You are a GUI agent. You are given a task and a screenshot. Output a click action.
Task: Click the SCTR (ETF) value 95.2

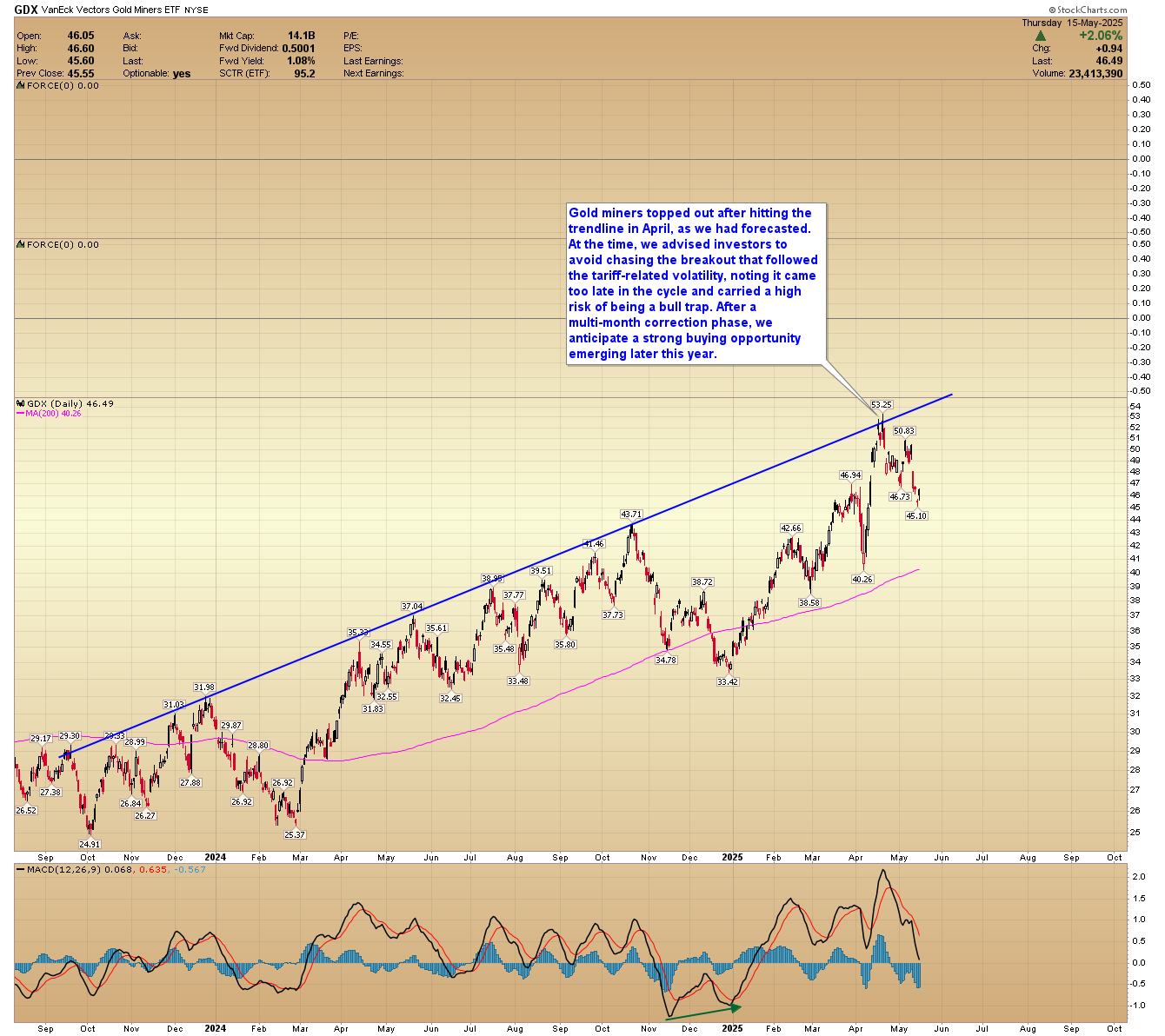click(x=305, y=74)
